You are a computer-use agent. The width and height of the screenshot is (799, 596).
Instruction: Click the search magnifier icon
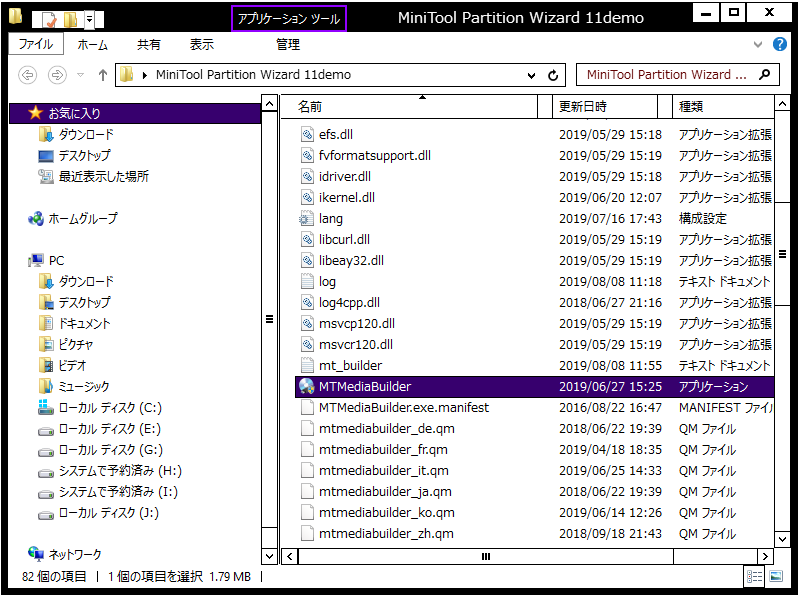coord(764,75)
